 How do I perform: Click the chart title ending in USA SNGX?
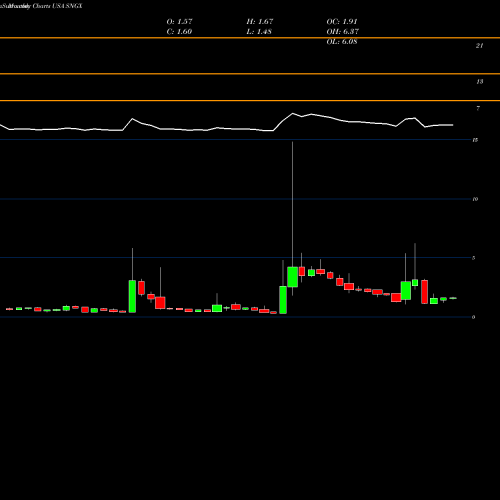pyautogui.click(x=41, y=6)
